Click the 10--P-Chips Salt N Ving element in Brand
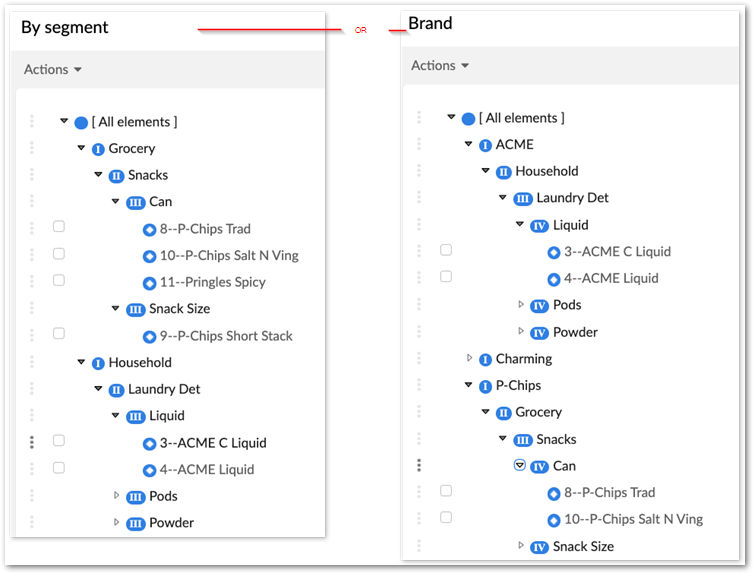 [x=633, y=519]
